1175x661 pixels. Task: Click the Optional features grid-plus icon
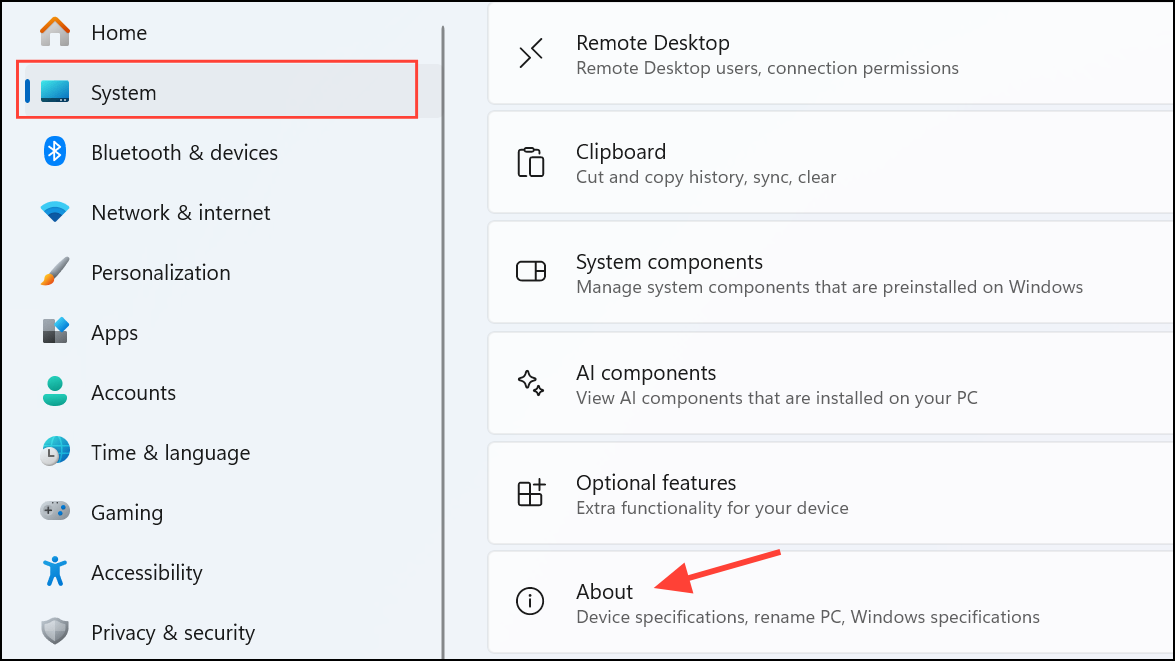click(x=531, y=493)
